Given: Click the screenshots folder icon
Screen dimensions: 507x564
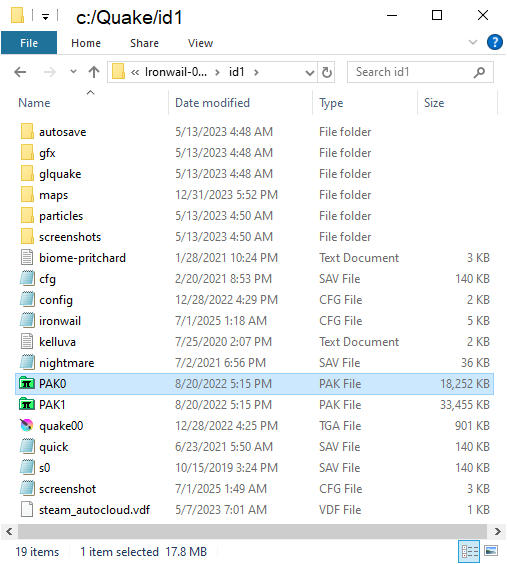Looking at the screenshot, I should point(27,237).
